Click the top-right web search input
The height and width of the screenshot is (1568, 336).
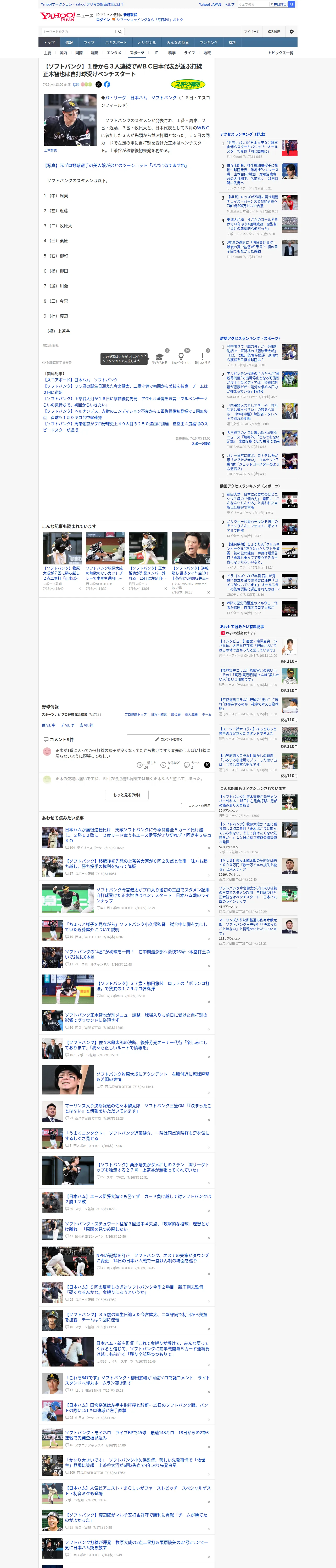point(254,4)
